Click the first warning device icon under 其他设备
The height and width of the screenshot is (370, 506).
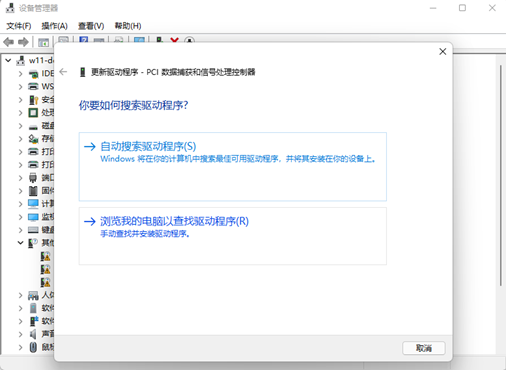pyautogui.click(x=45, y=256)
